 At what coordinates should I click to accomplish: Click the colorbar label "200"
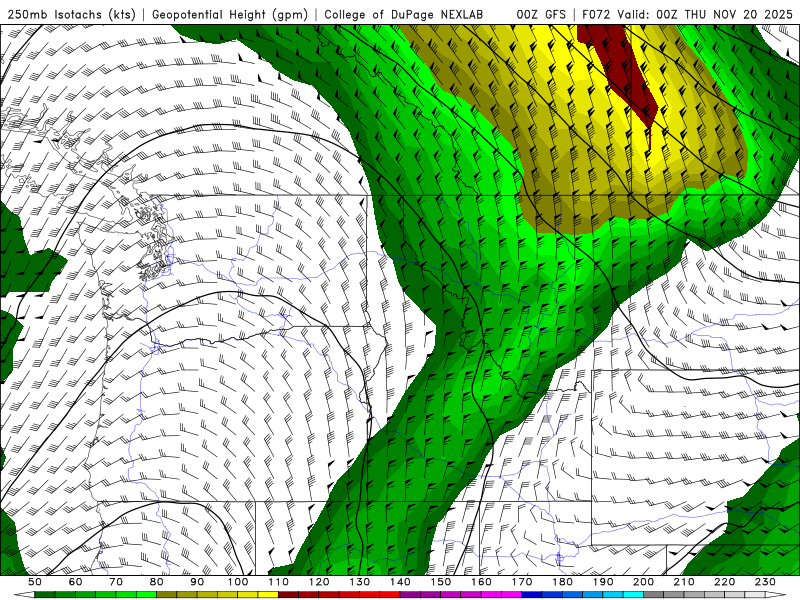coord(644,582)
